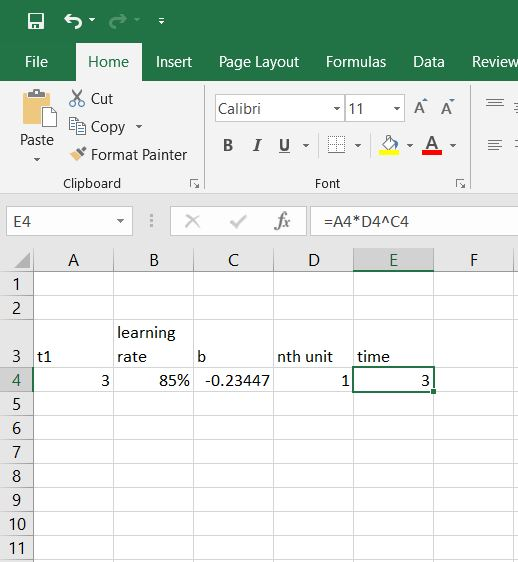Click the Cut scissors icon

point(77,98)
